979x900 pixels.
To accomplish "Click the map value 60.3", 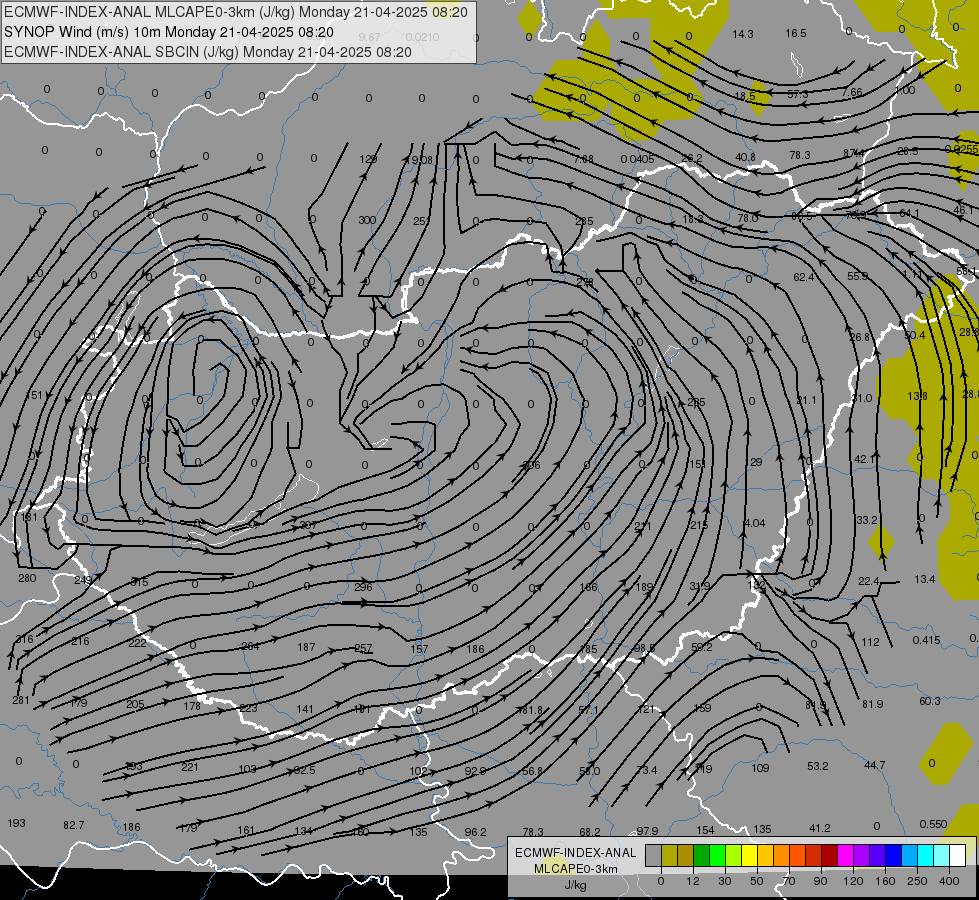I will point(930,701).
